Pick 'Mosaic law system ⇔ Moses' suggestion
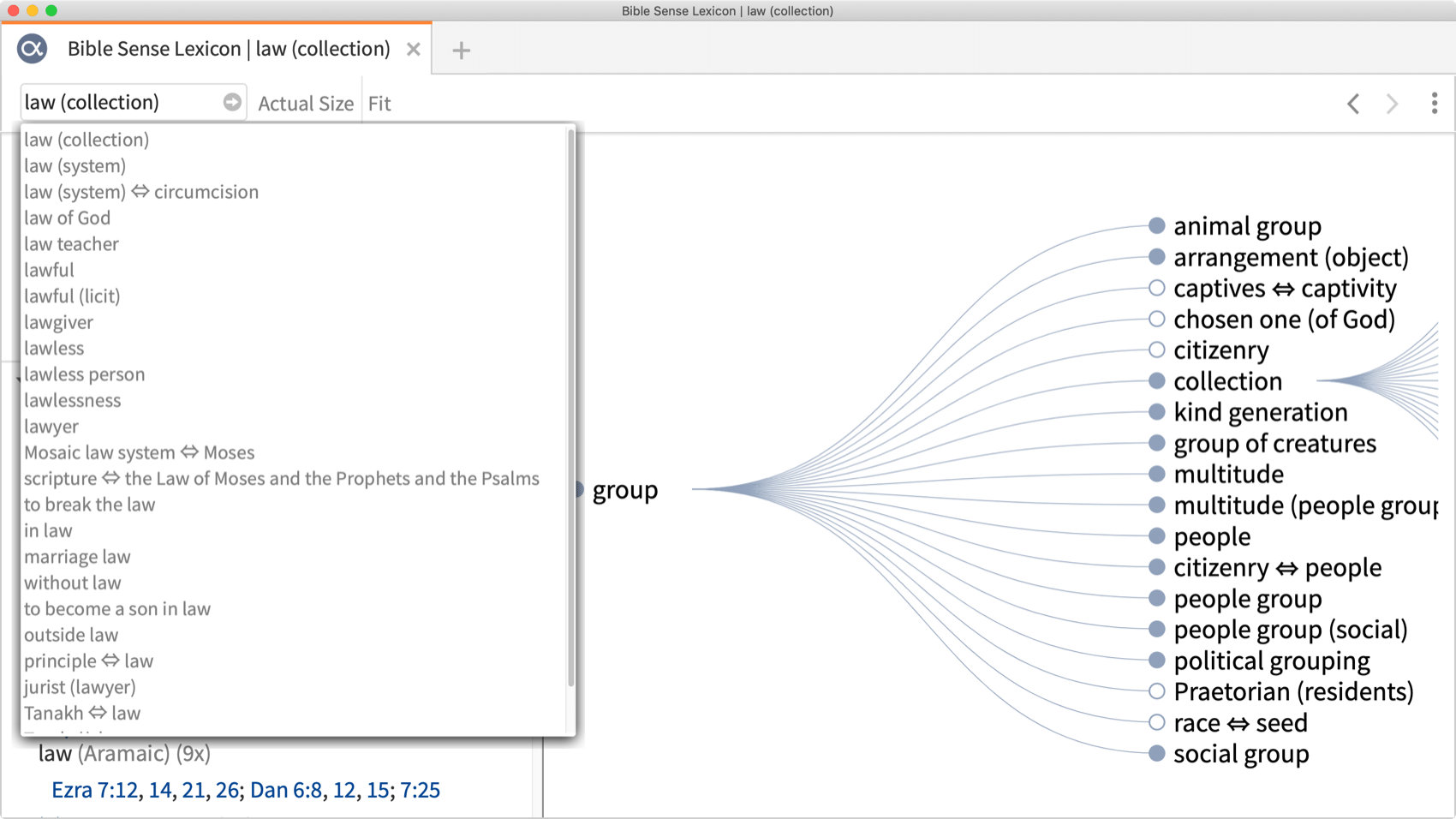 pyautogui.click(x=139, y=452)
